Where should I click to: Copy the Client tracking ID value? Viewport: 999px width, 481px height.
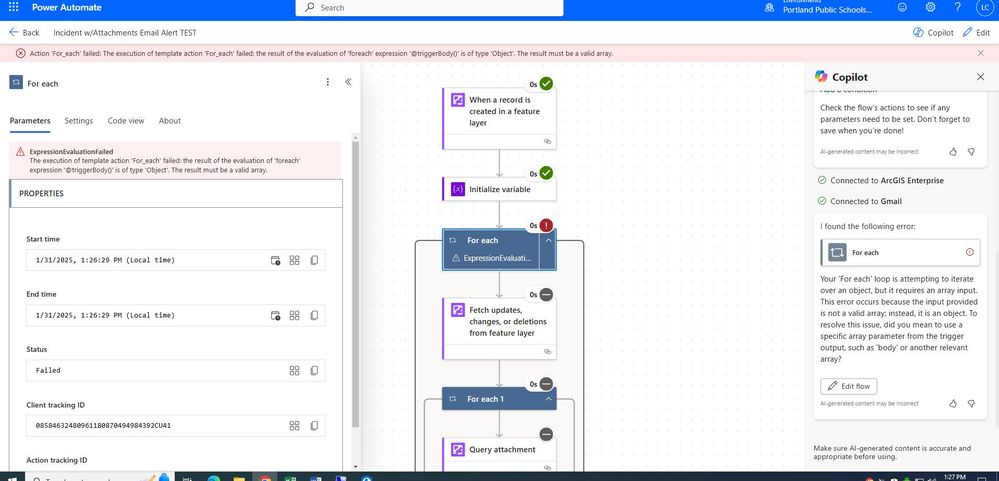[314, 426]
